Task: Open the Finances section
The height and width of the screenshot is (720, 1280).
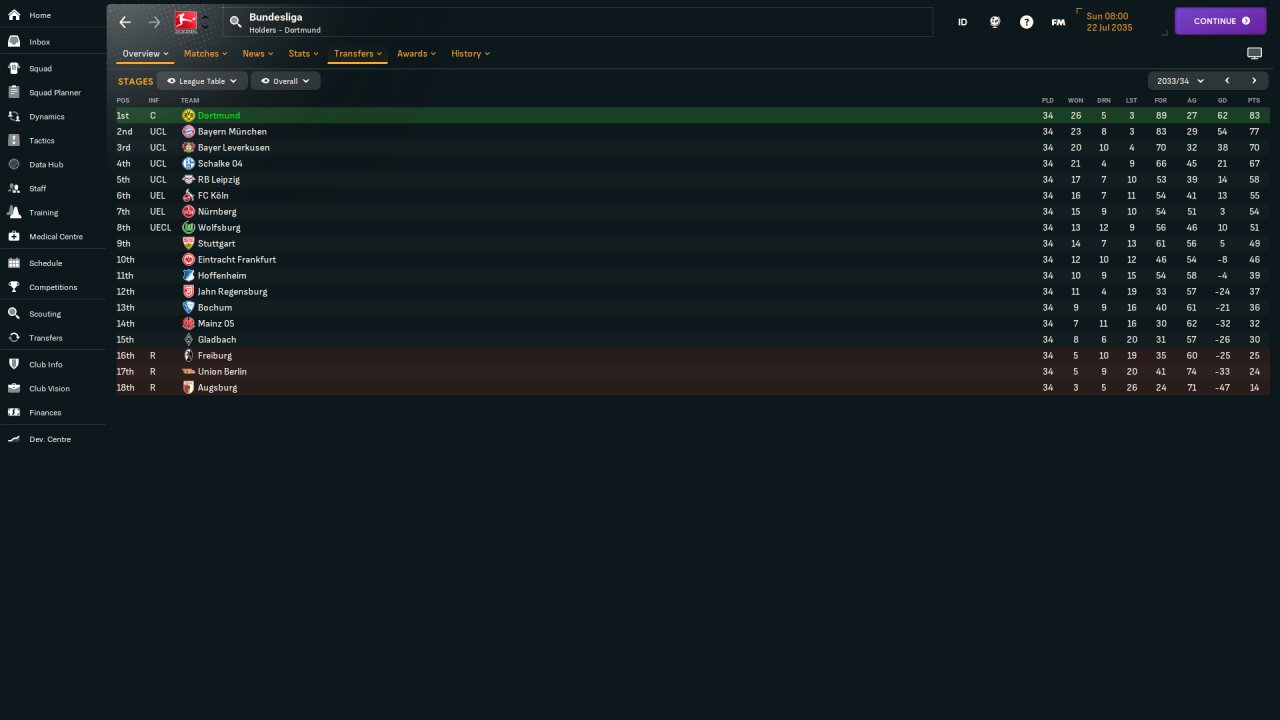Action: [x=45, y=413]
